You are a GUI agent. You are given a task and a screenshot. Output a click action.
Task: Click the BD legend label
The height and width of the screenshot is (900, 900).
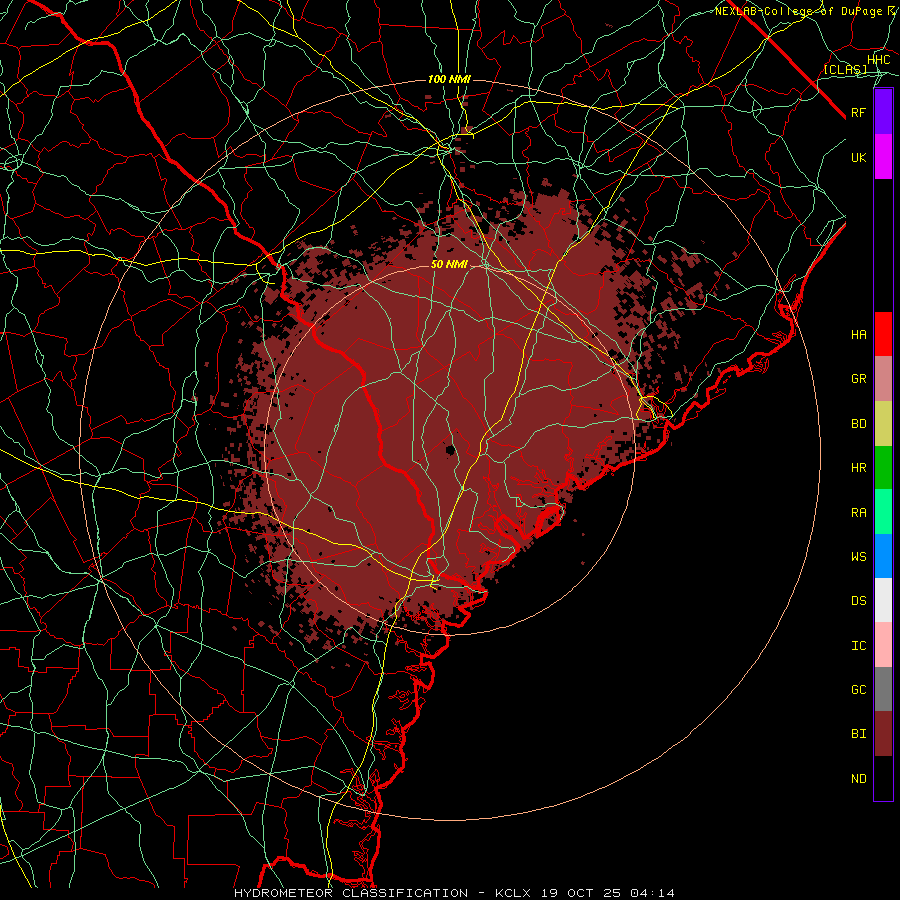click(x=858, y=424)
